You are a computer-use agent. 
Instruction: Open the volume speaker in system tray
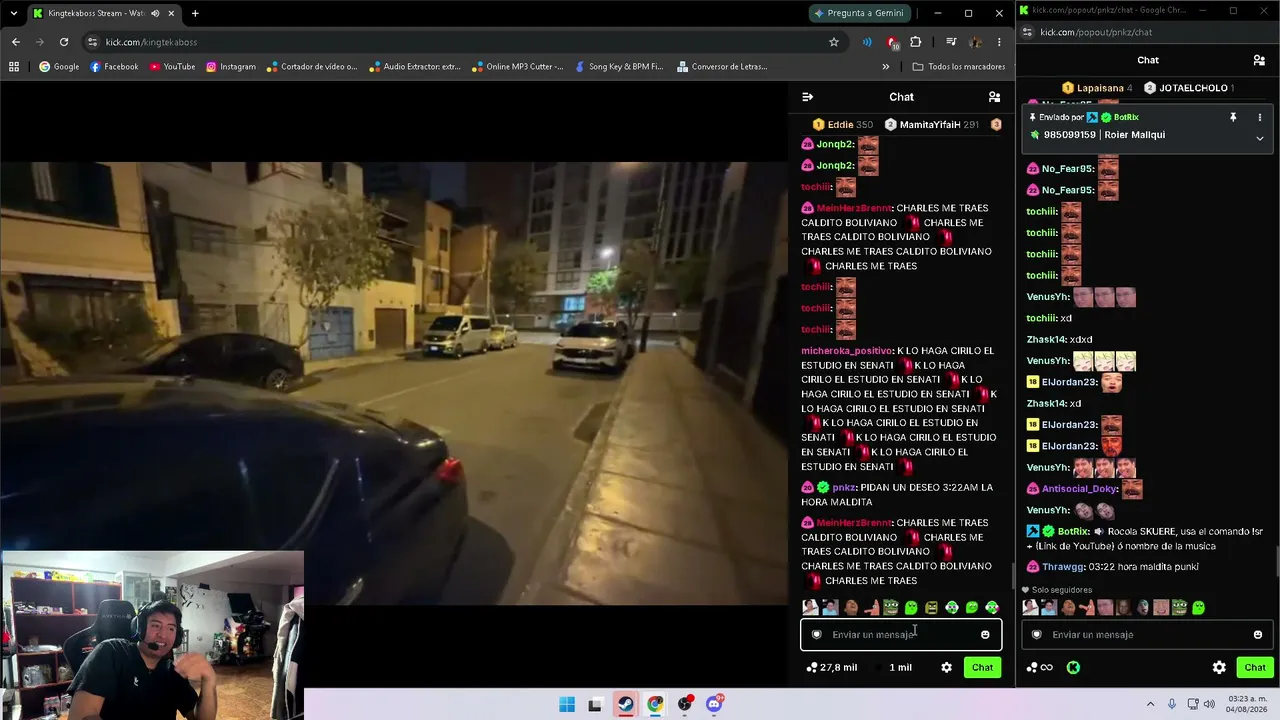click(x=1209, y=704)
